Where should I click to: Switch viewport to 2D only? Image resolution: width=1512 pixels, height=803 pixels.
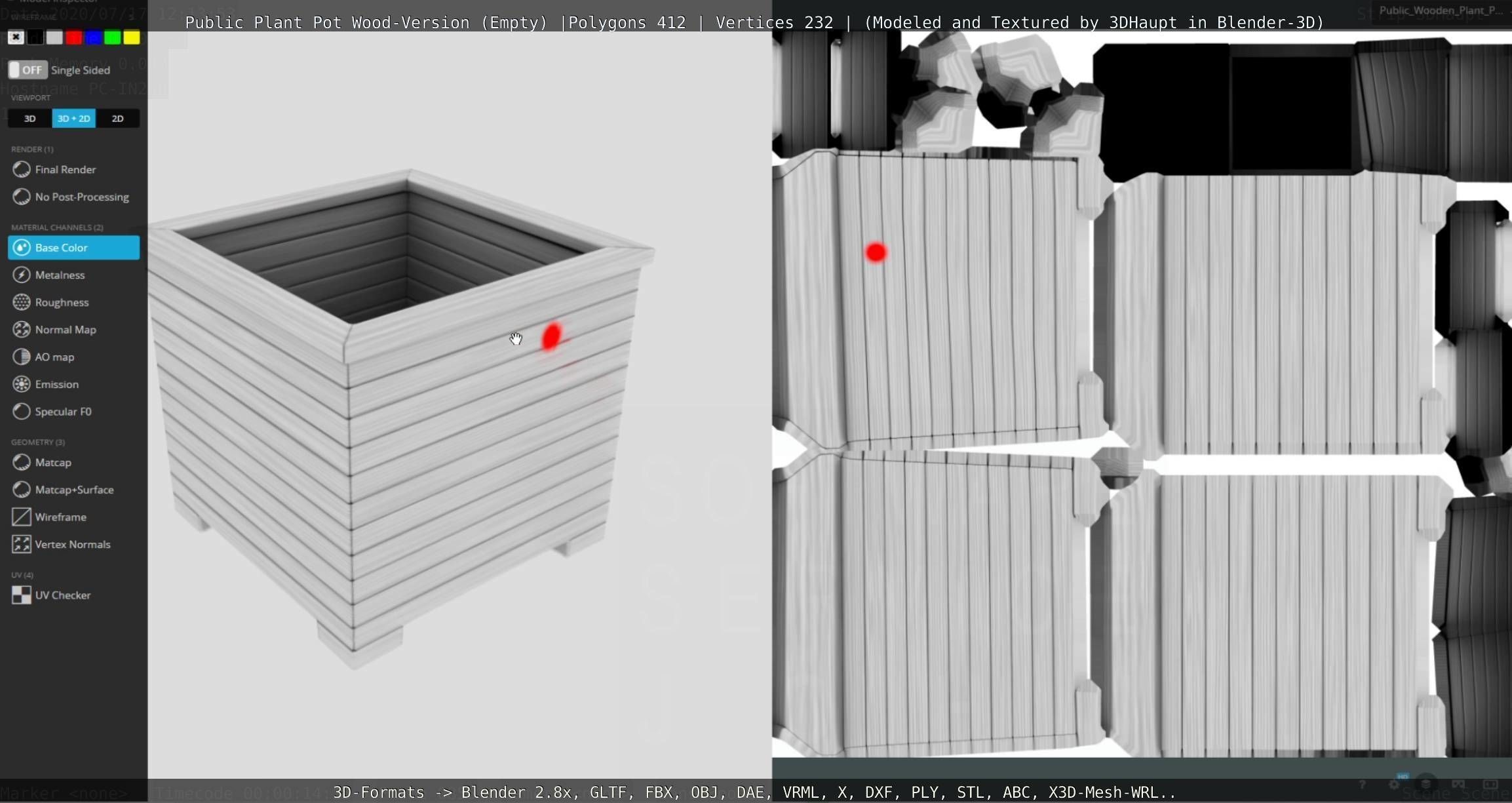(x=117, y=119)
